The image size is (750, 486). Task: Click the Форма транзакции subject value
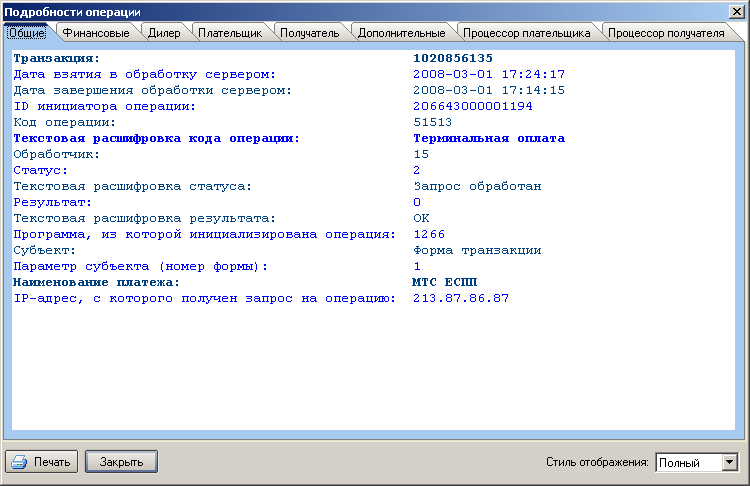click(477, 250)
